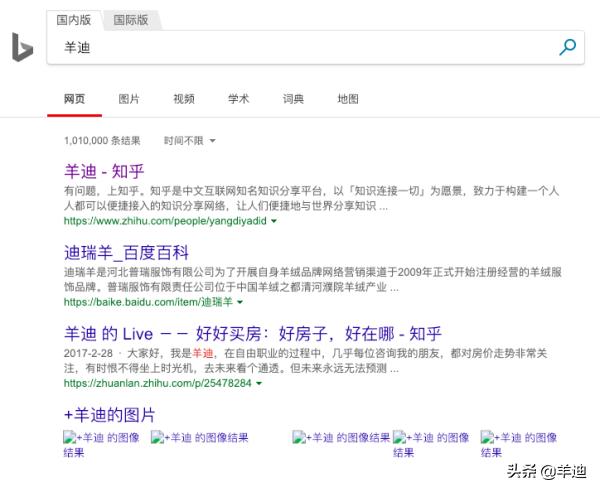Expand the 时间不限 time filter dropdown
The height and width of the screenshot is (492, 600).
tap(190, 141)
